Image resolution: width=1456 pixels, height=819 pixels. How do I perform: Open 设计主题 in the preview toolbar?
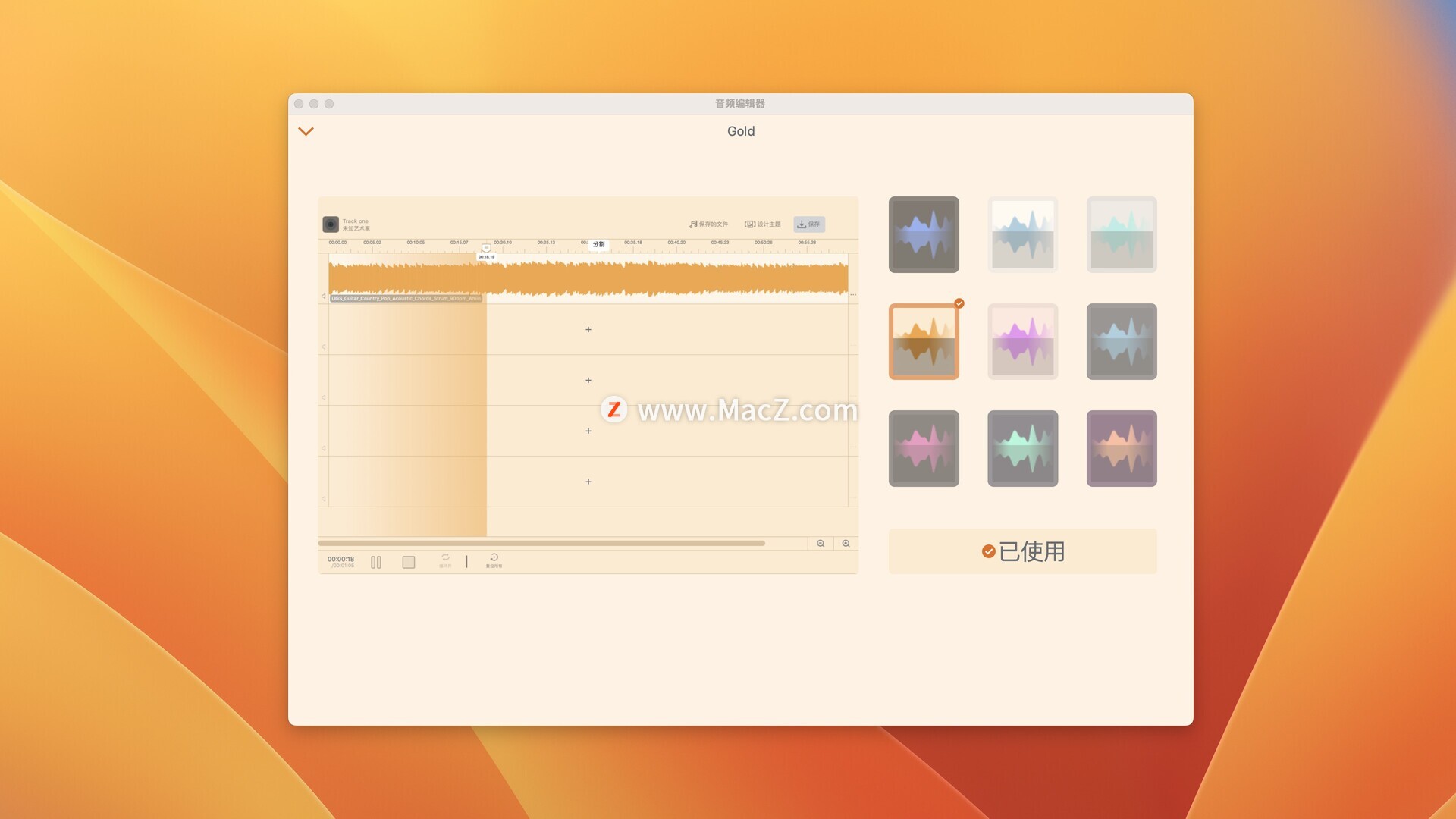click(762, 224)
